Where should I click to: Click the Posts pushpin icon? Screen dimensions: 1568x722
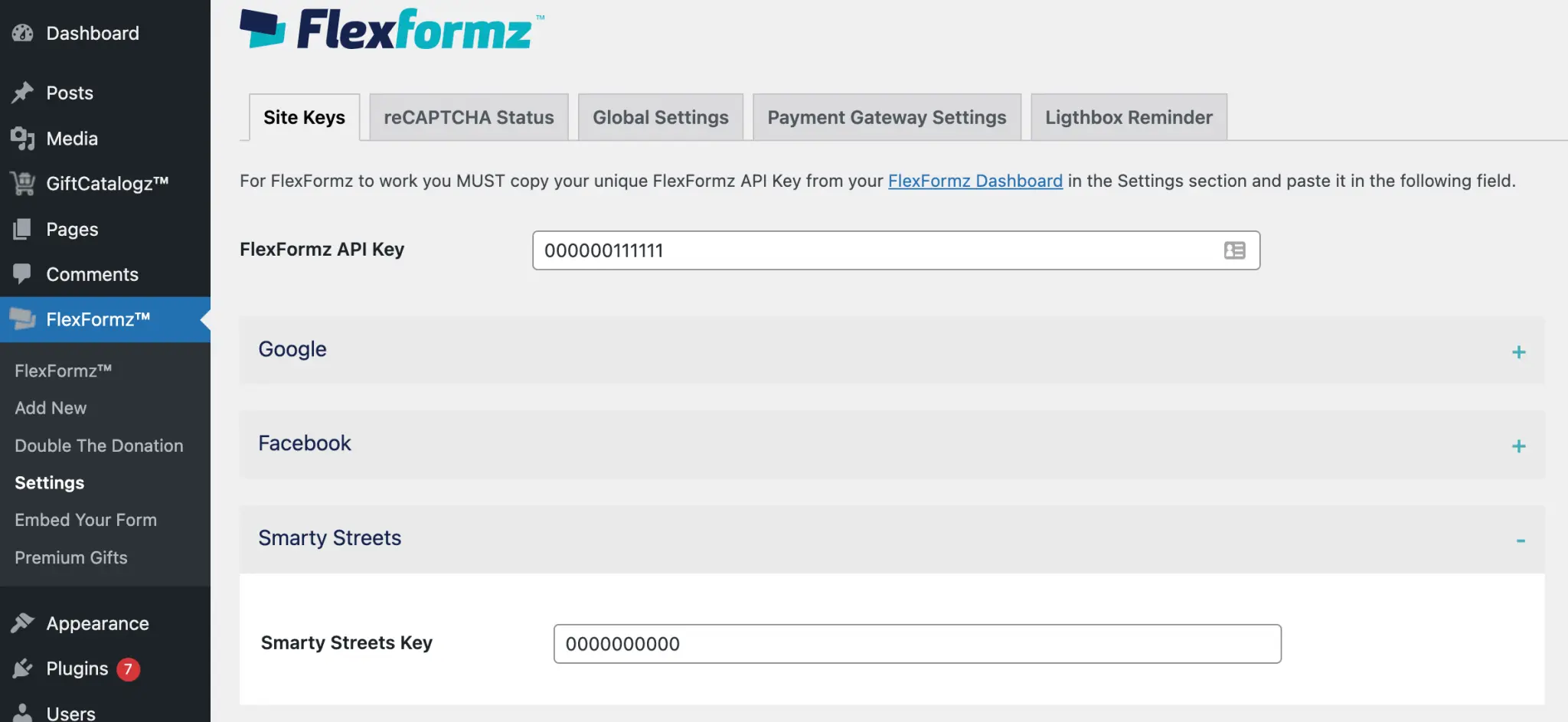[23, 93]
